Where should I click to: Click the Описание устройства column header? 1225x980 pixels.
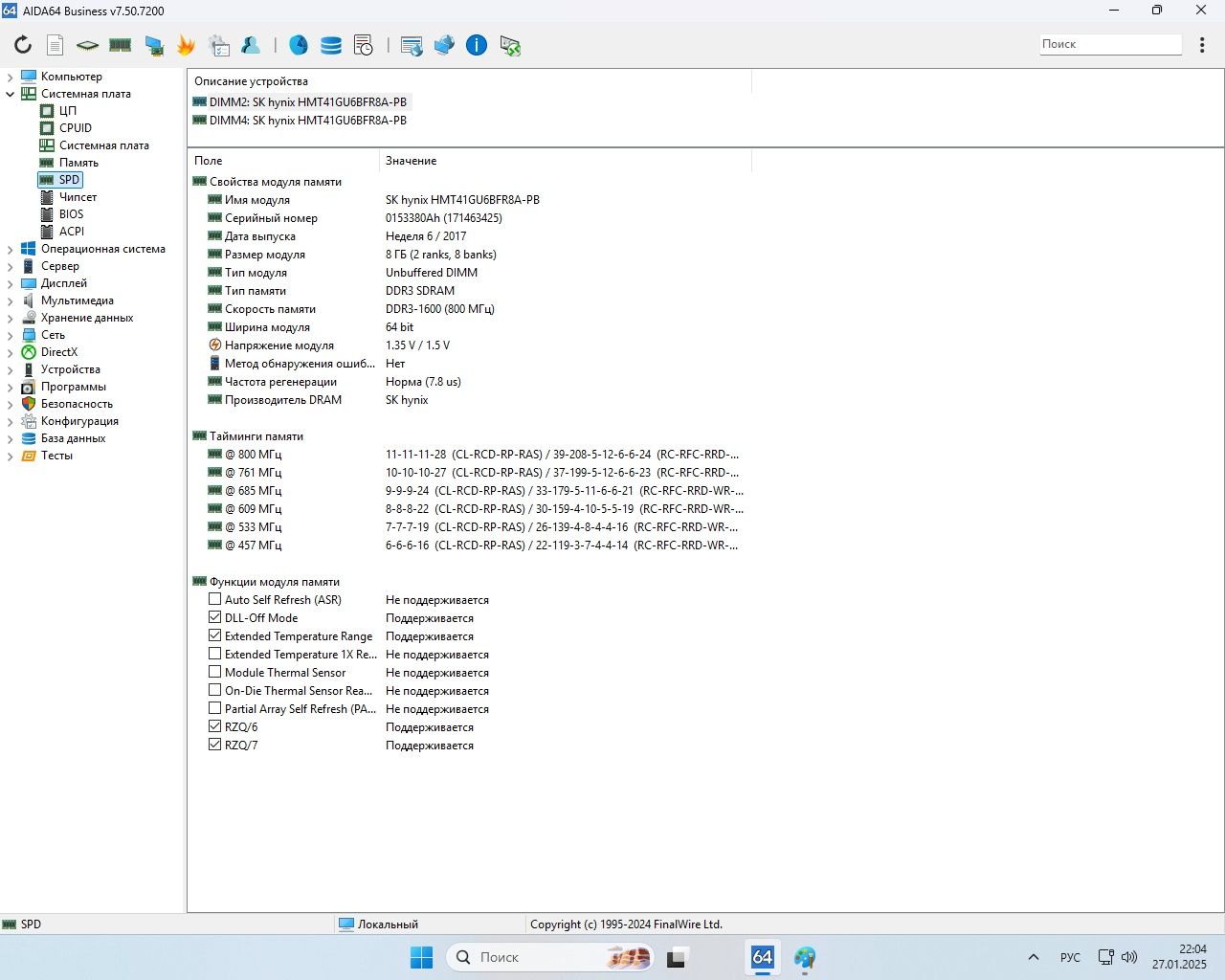coord(469,81)
